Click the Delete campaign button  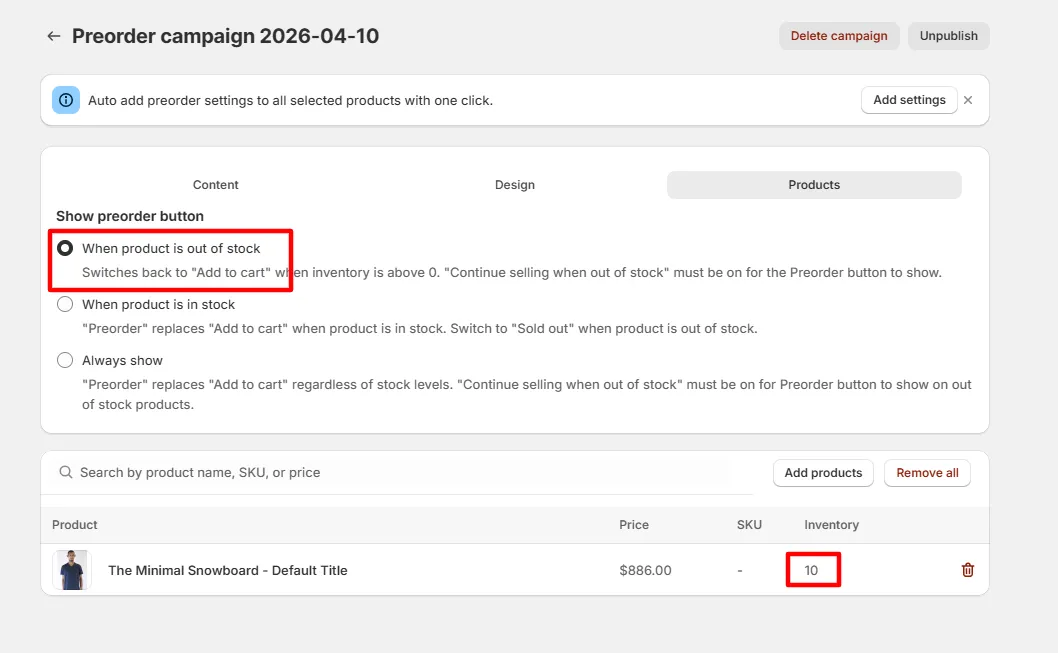pyautogui.click(x=839, y=36)
